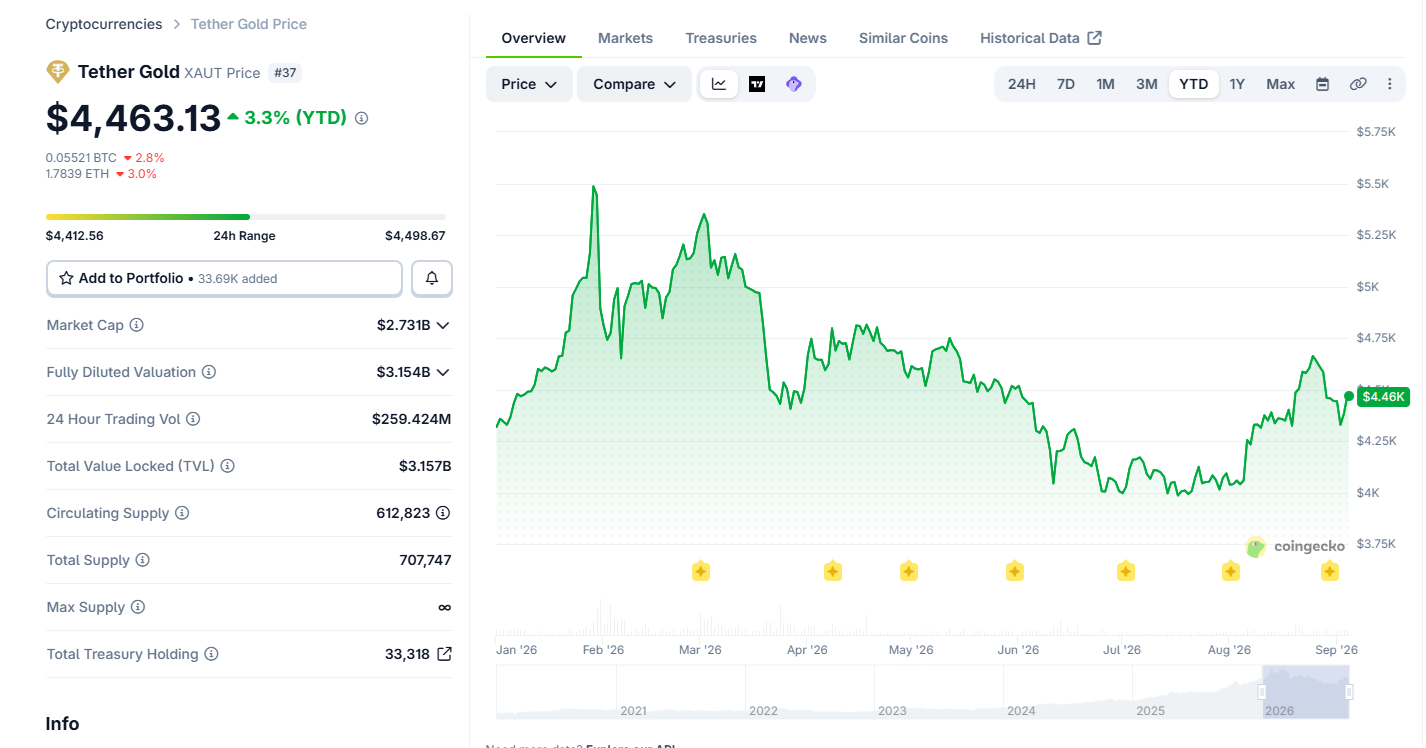The height and width of the screenshot is (748, 1426).
Task: Click the price alert bell icon
Action: click(x=432, y=278)
